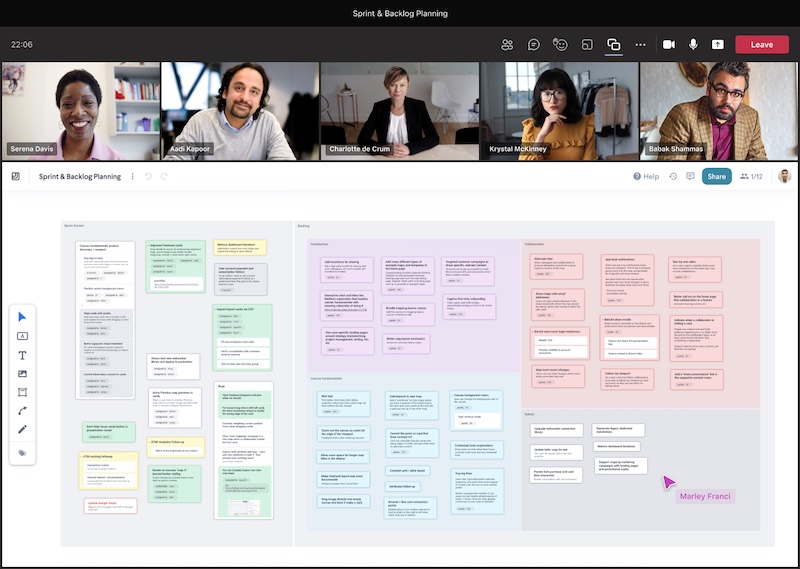Image resolution: width=800 pixels, height=569 pixels.
Task: Collapse the Canvas background colors card
Action: pos(452,395)
